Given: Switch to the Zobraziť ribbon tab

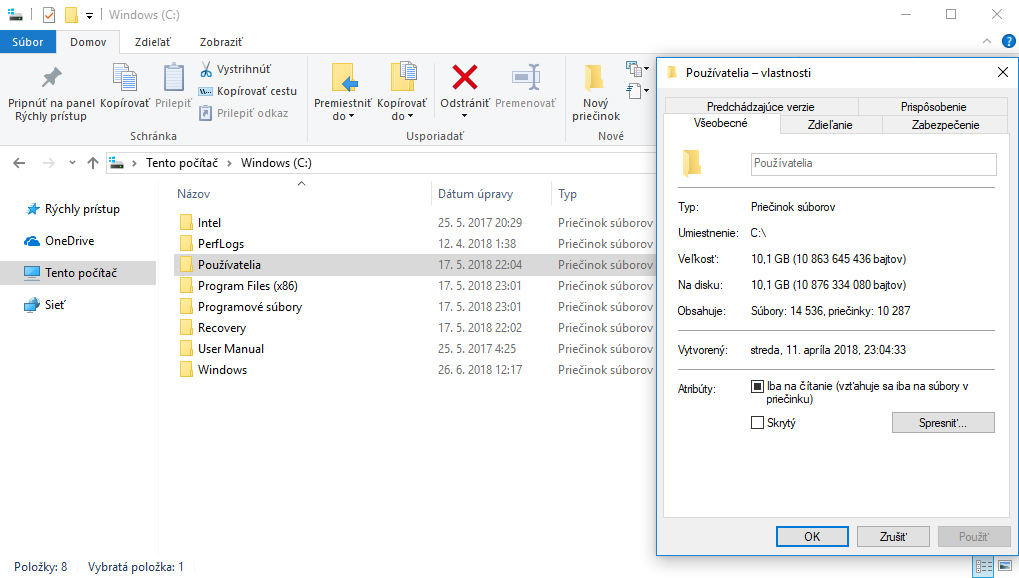Looking at the screenshot, I should (x=221, y=42).
